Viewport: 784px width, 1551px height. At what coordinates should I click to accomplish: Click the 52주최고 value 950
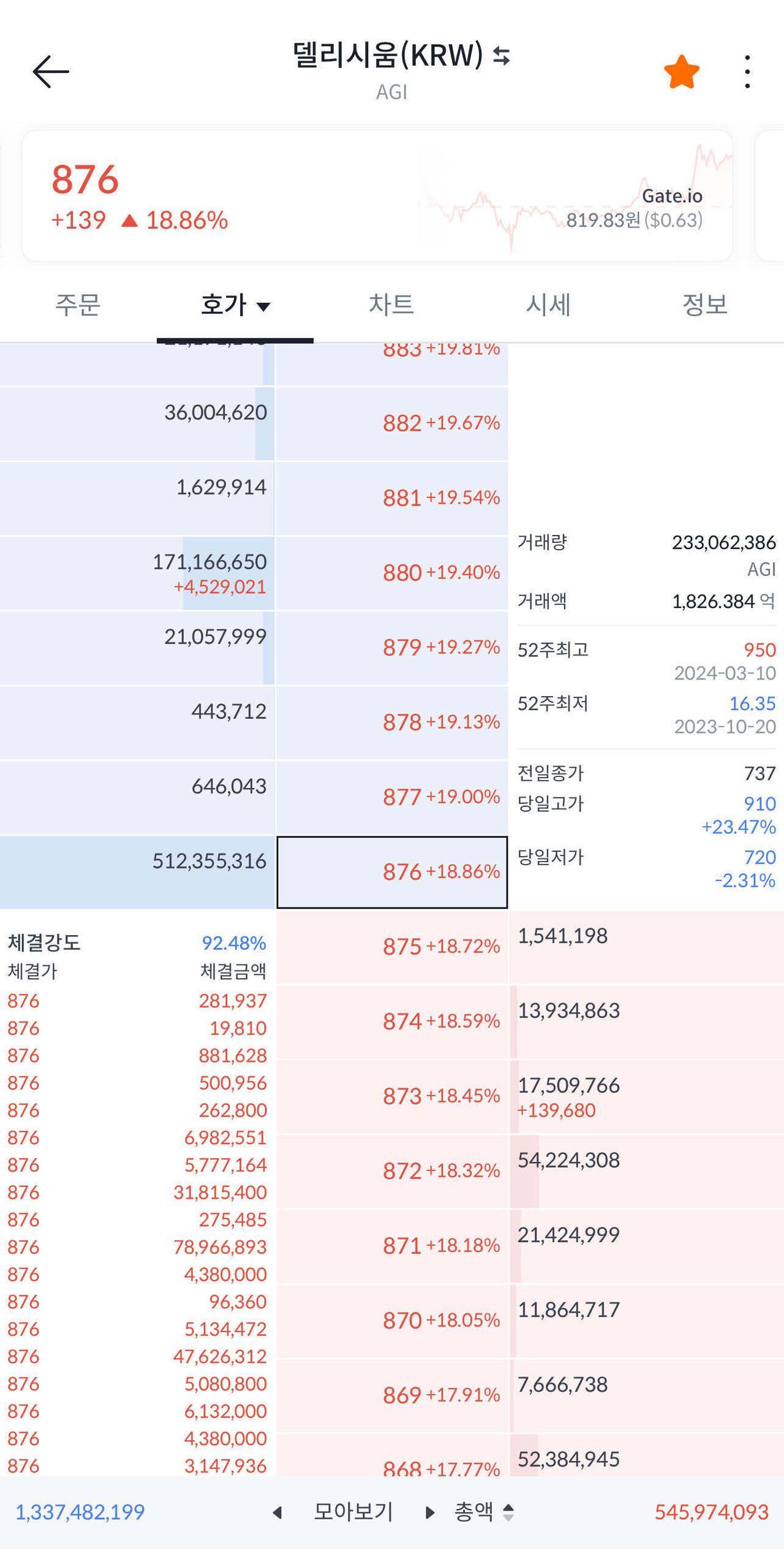point(757,650)
